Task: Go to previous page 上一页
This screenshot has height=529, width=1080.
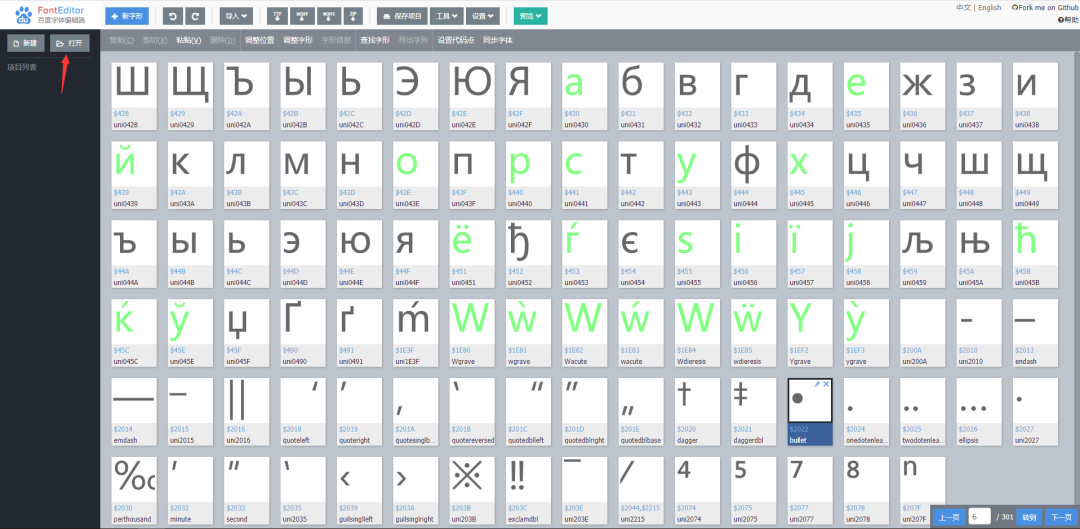Action: click(948, 517)
